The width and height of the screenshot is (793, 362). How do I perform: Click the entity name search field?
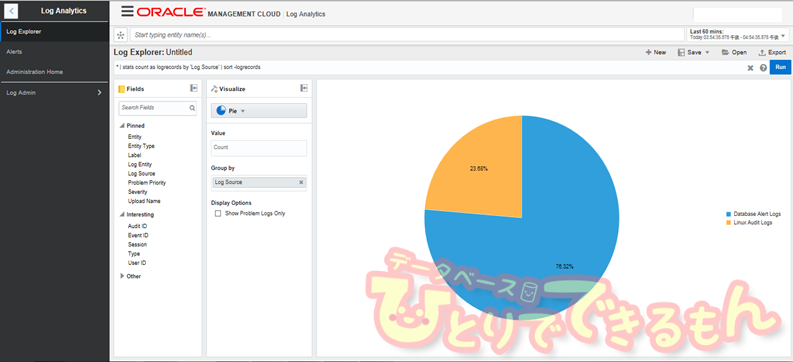point(407,35)
